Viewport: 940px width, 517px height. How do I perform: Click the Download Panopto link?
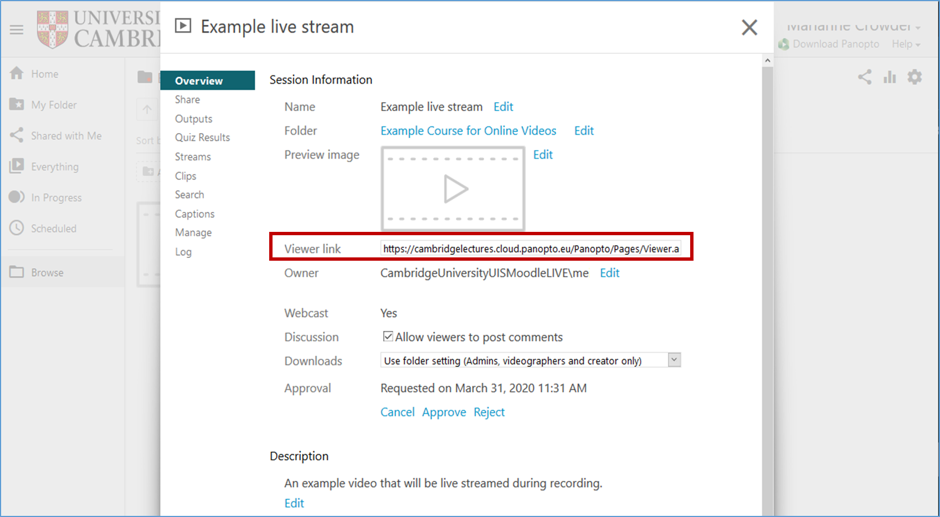(836, 44)
